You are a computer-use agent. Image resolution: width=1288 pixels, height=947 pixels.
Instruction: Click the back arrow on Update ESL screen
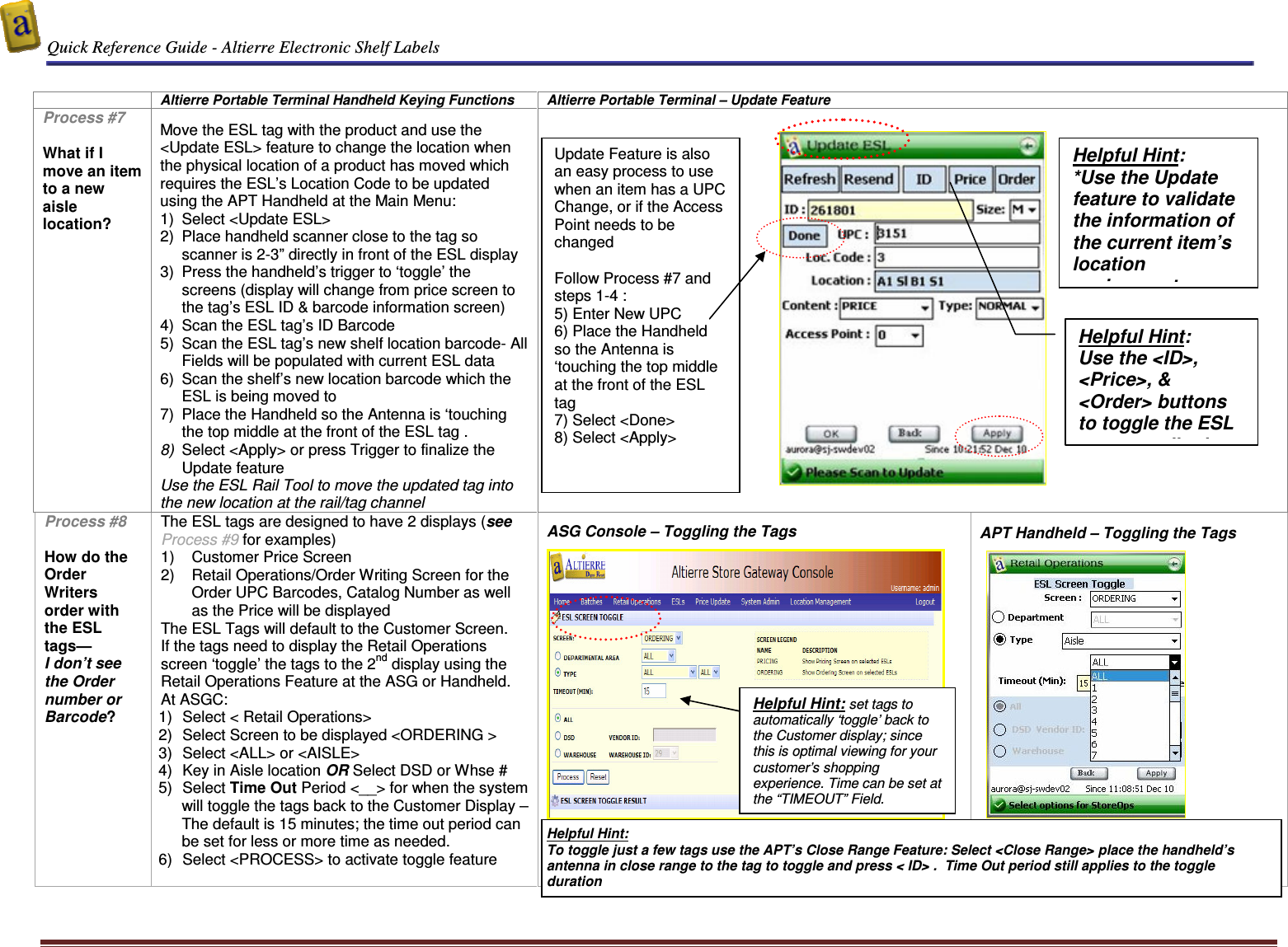[1029, 144]
